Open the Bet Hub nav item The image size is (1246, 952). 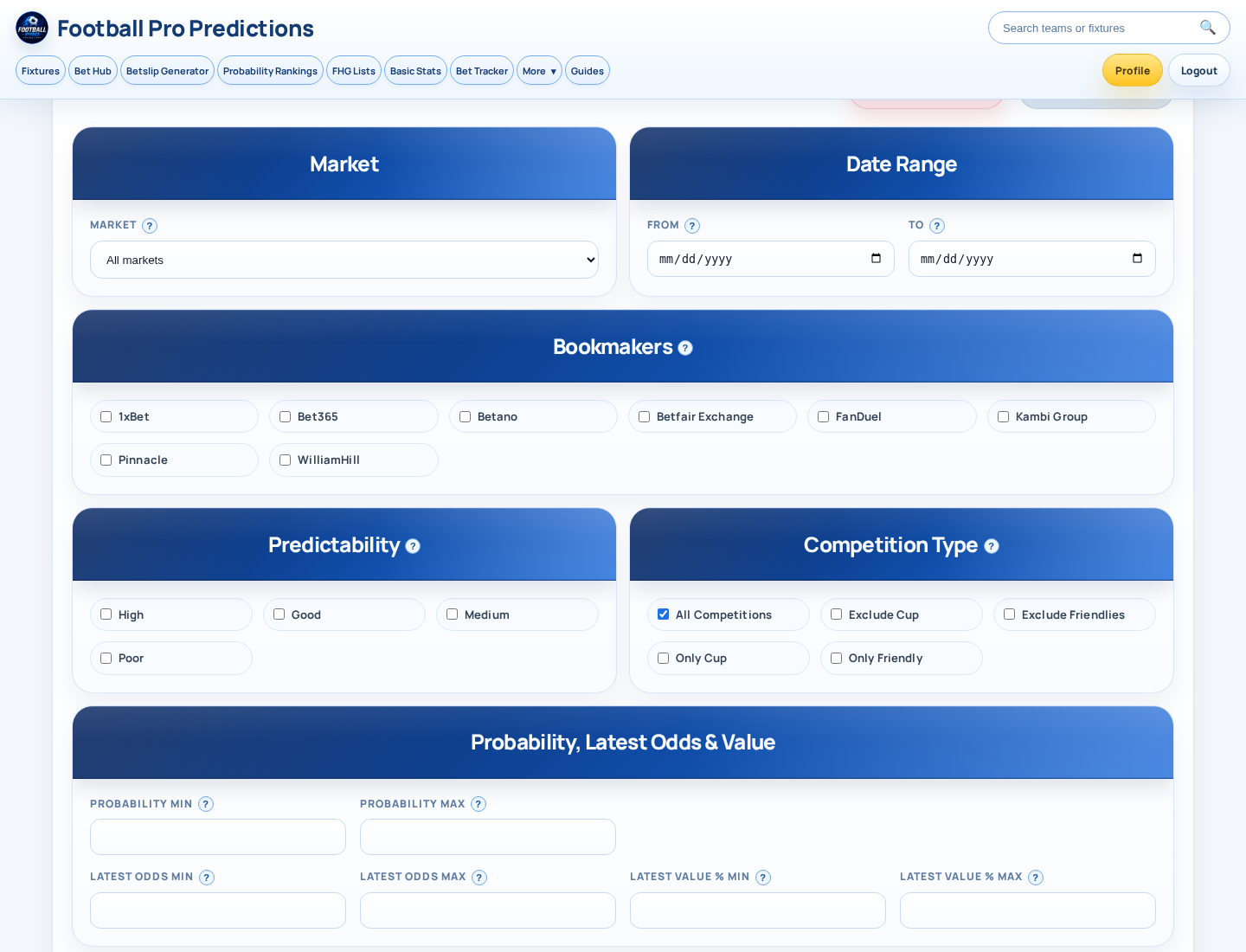pos(93,71)
